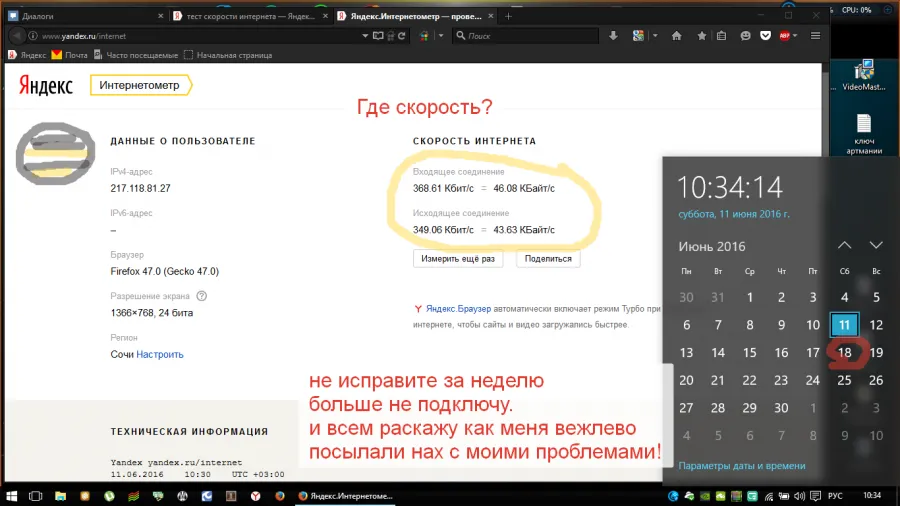Click the URL www.yandex.ru/internet address field
This screenshot has width=900, height=506.
click(x=195, y=36)
